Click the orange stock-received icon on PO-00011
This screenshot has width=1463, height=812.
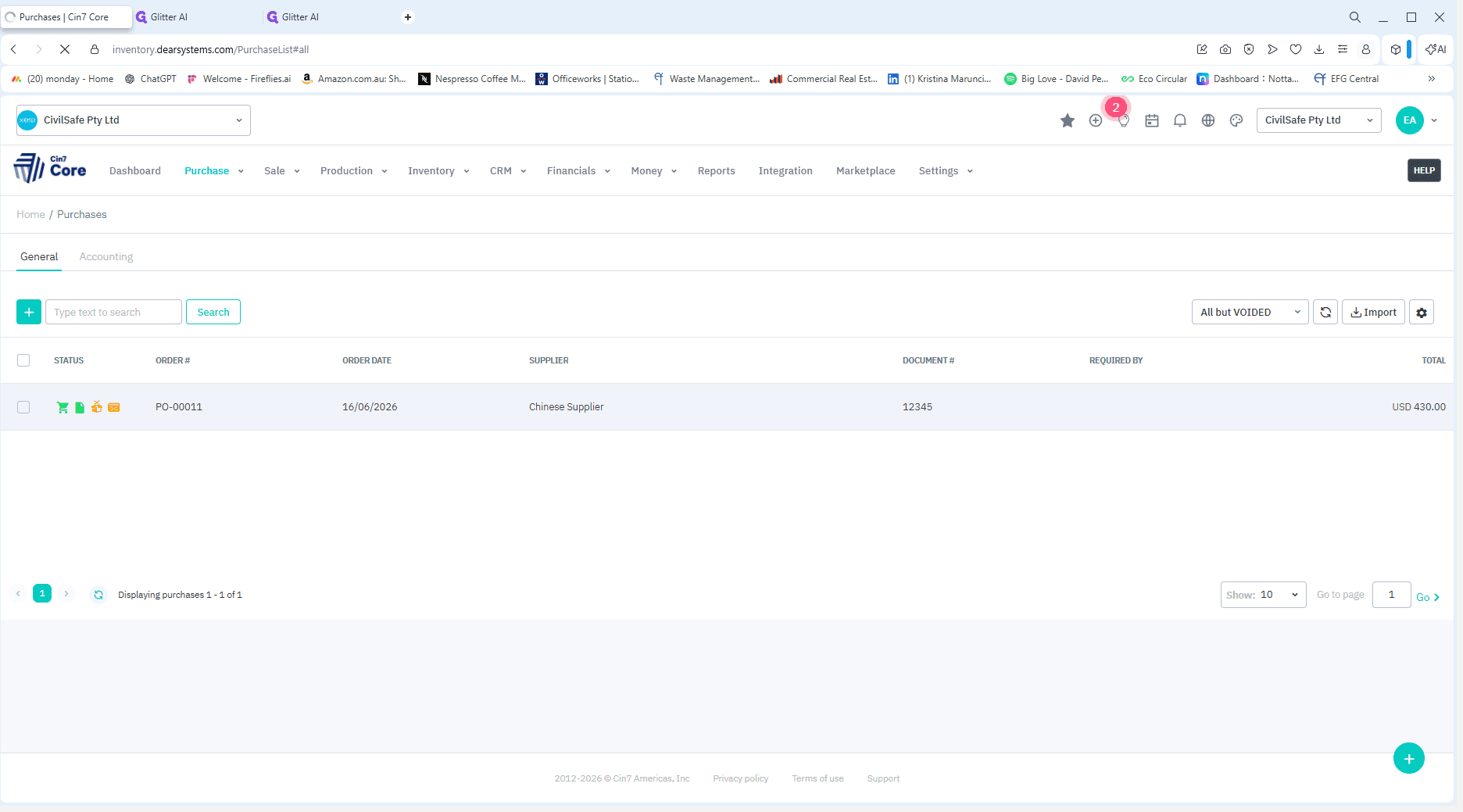[x=97, y=407]
